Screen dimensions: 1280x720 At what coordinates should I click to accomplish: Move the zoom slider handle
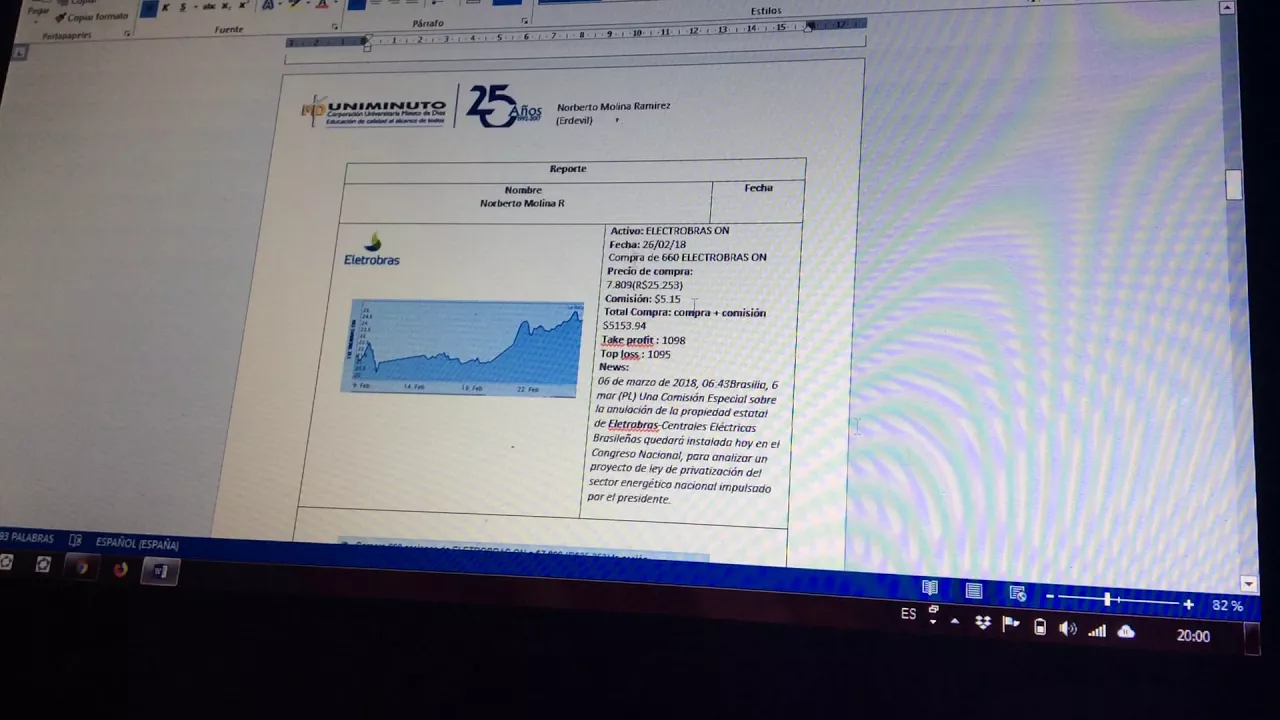[x=1107, y=600]
